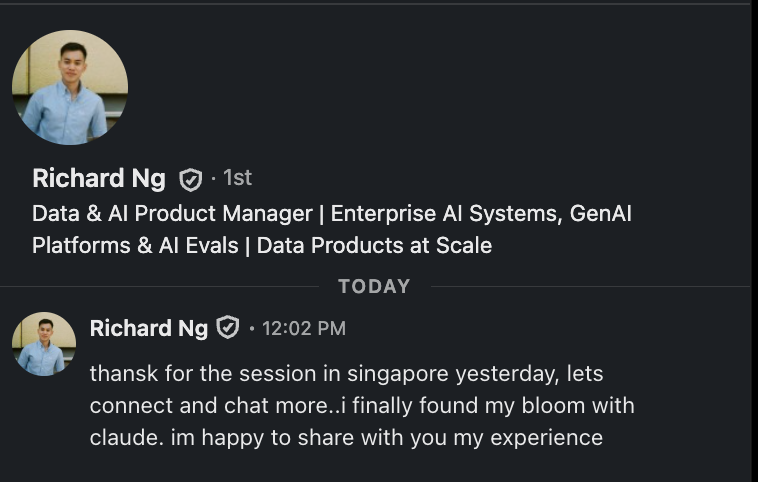Click the message line starting with 'thansk for the session'
758x482 pixels.
coord(347,374)
